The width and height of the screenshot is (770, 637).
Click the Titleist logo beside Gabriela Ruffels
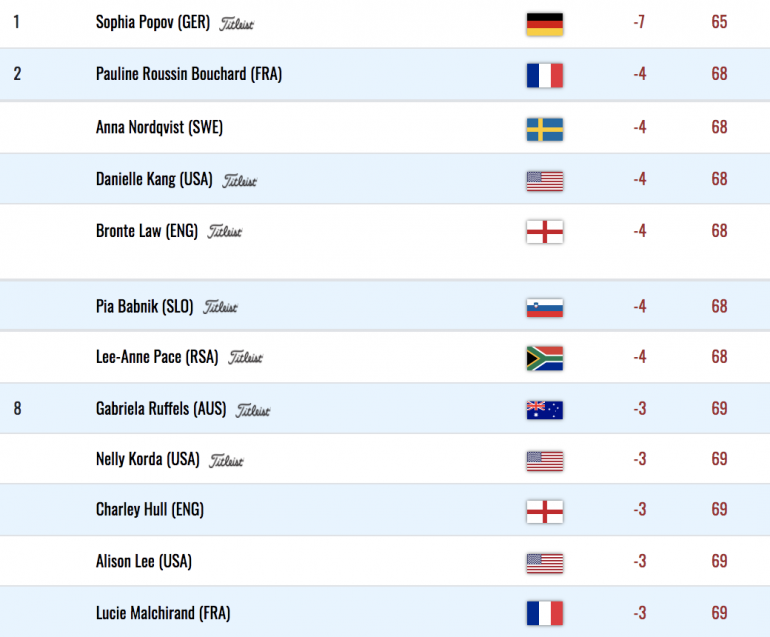point(253,409)
